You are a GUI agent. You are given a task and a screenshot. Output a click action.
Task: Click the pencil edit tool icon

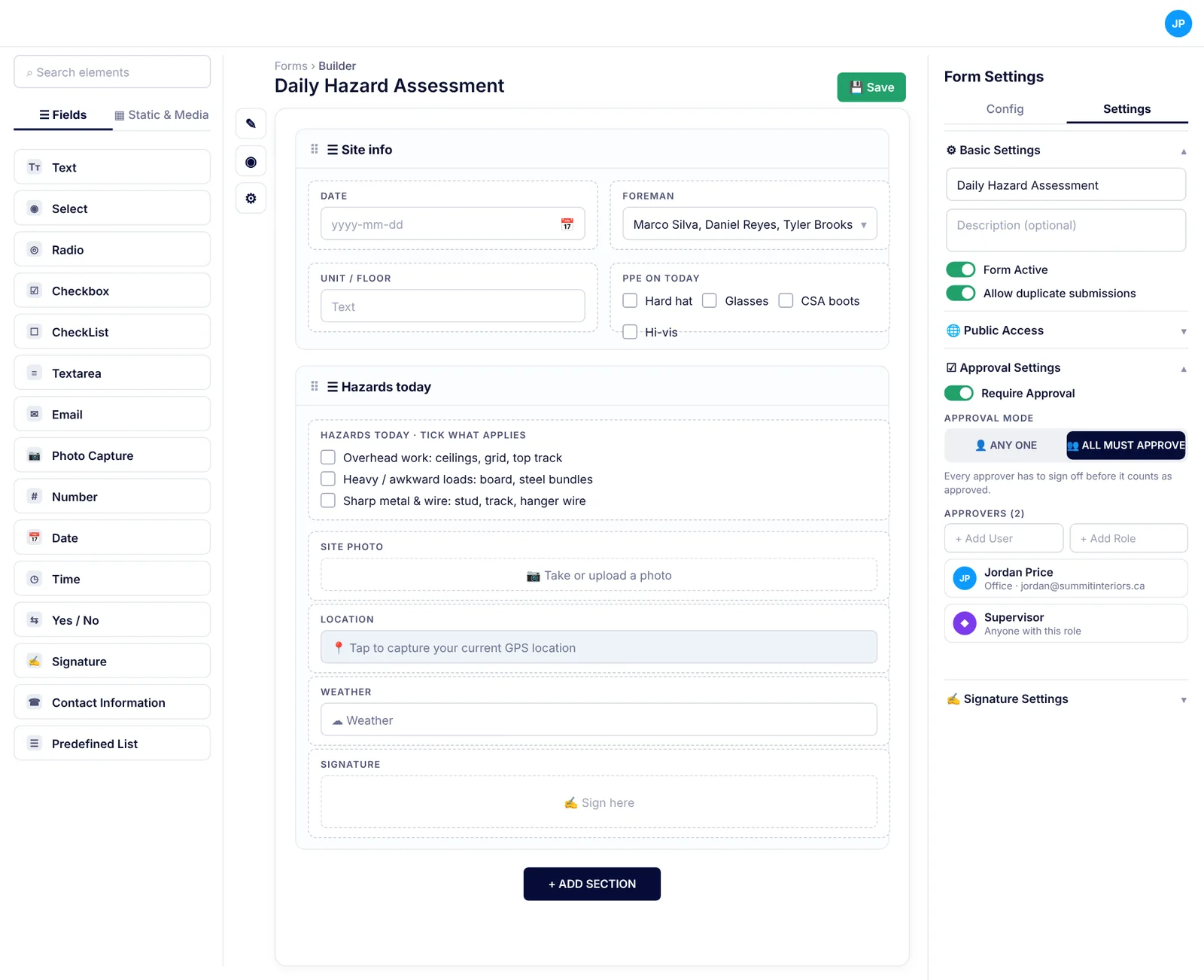[251, 123]
